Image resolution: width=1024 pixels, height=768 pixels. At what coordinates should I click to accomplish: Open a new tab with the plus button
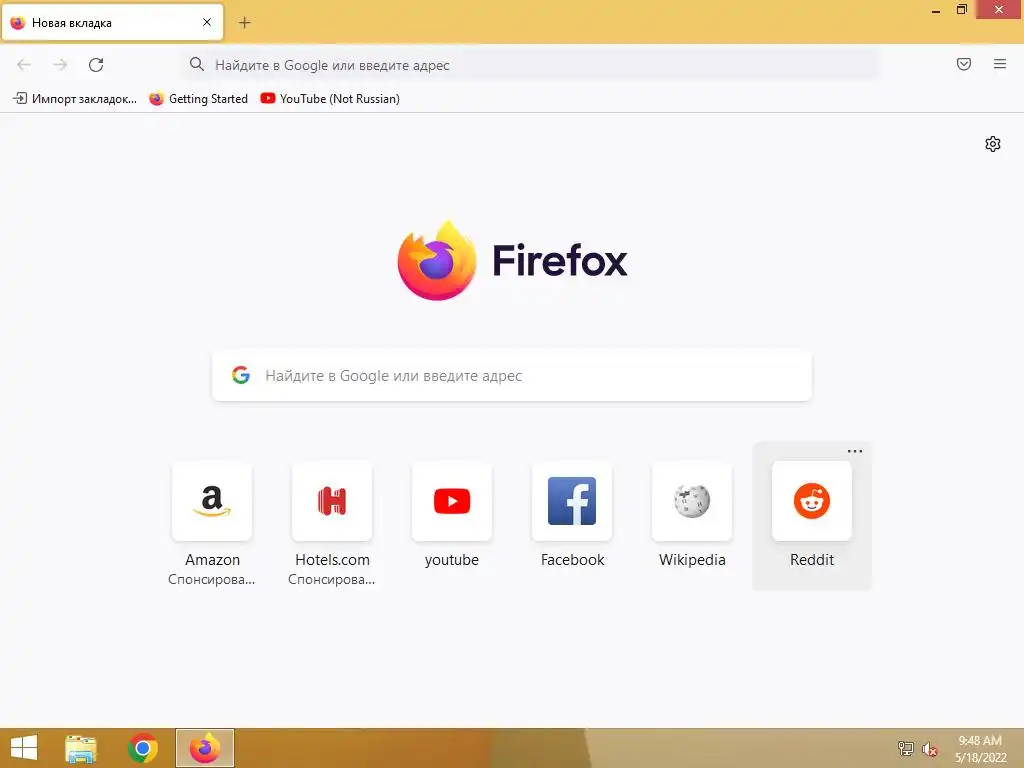244,23
